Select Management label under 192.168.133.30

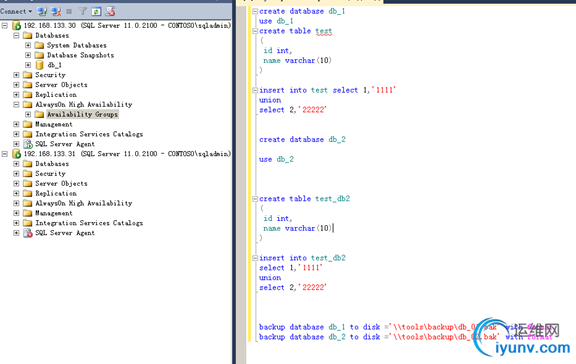click(54, 124)
